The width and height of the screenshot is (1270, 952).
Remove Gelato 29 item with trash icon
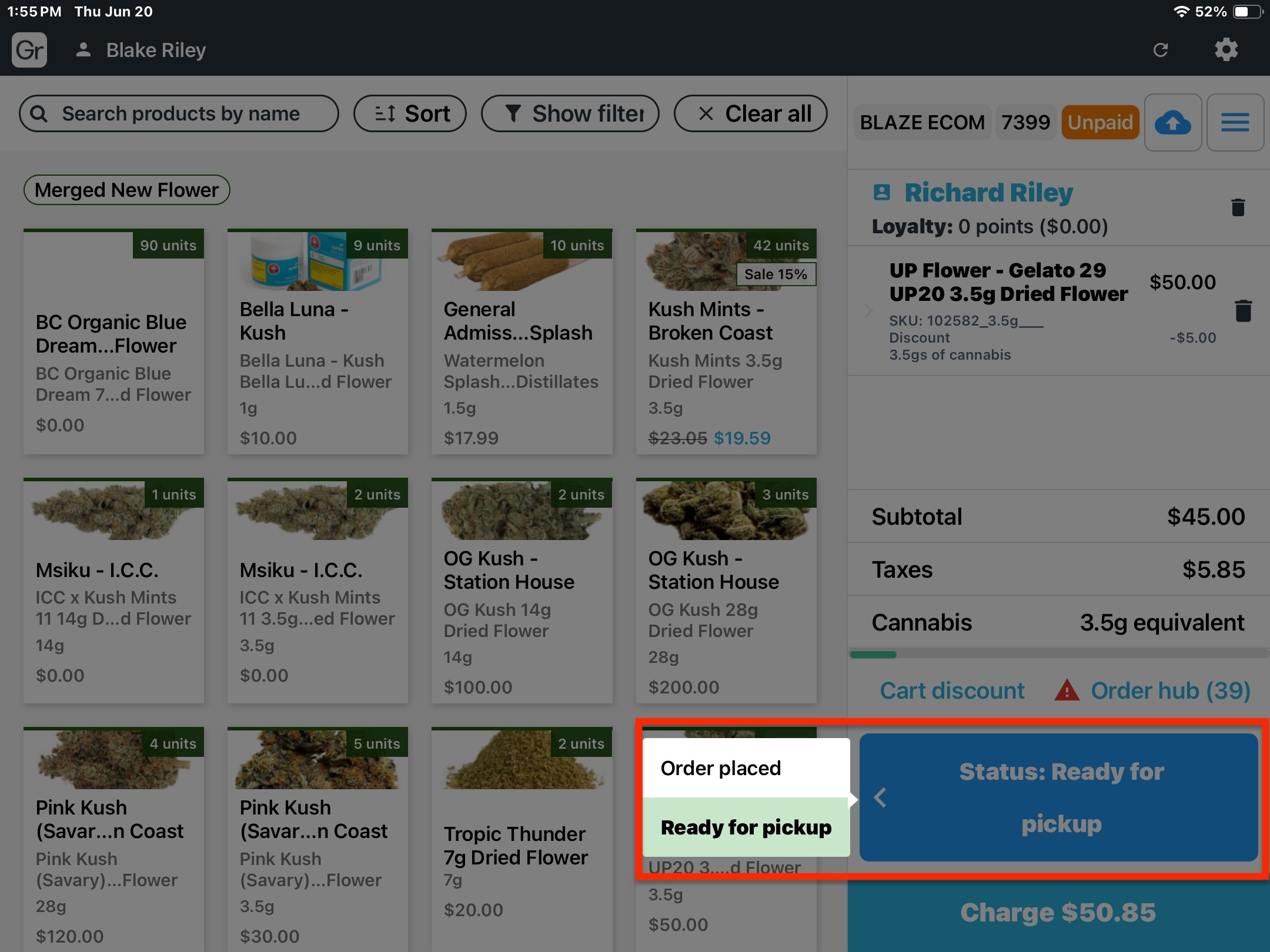pos(1243,311)
